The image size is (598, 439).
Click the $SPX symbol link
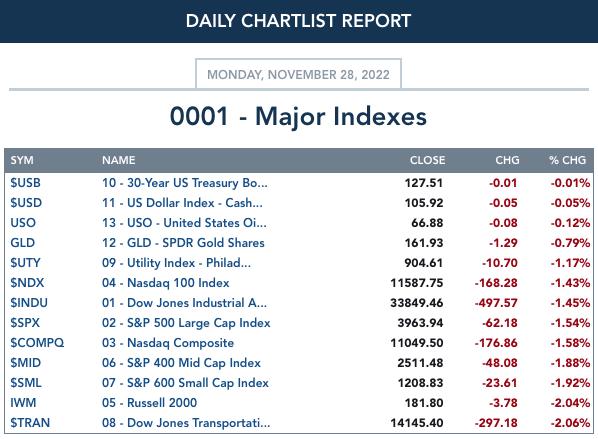25,323
